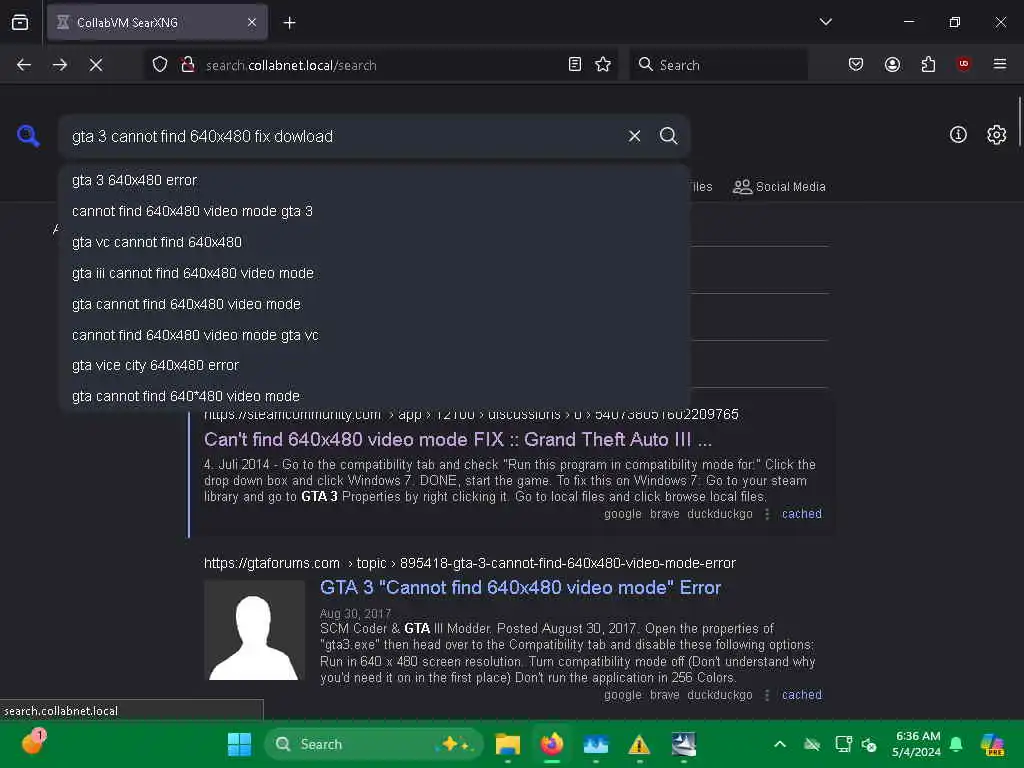Screen dimensions: 1024x768
Task: Open File Explorer from taskbar
Action: click(x=507, y=744)
